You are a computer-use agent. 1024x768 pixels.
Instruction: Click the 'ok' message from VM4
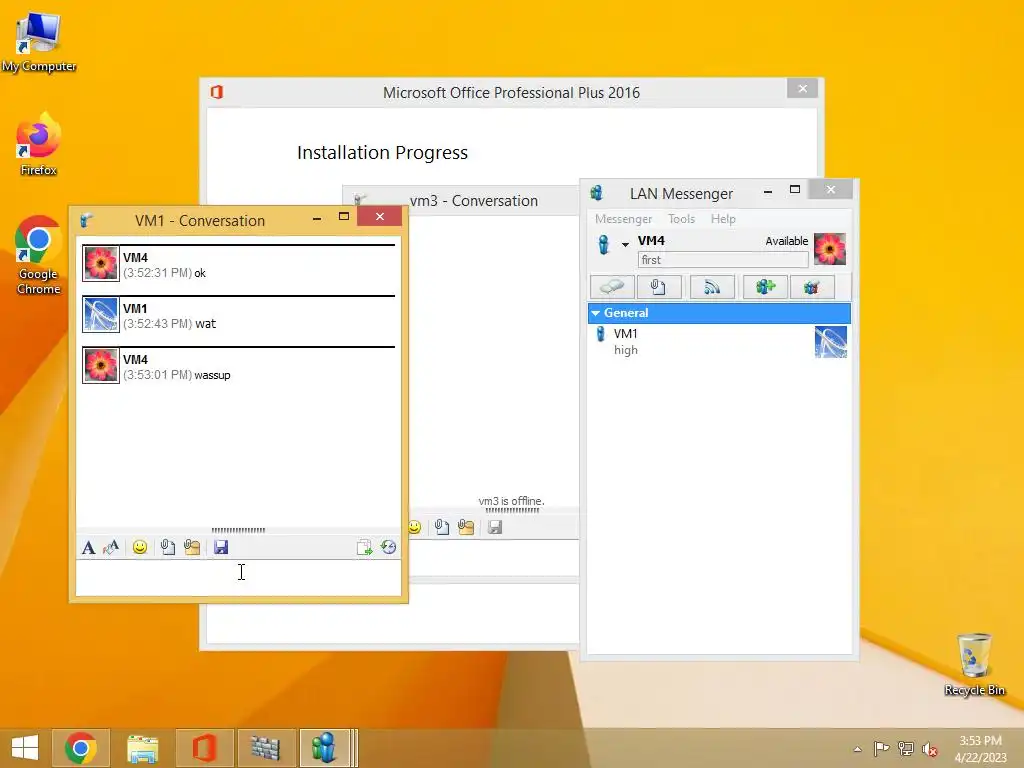coord(200,273)
